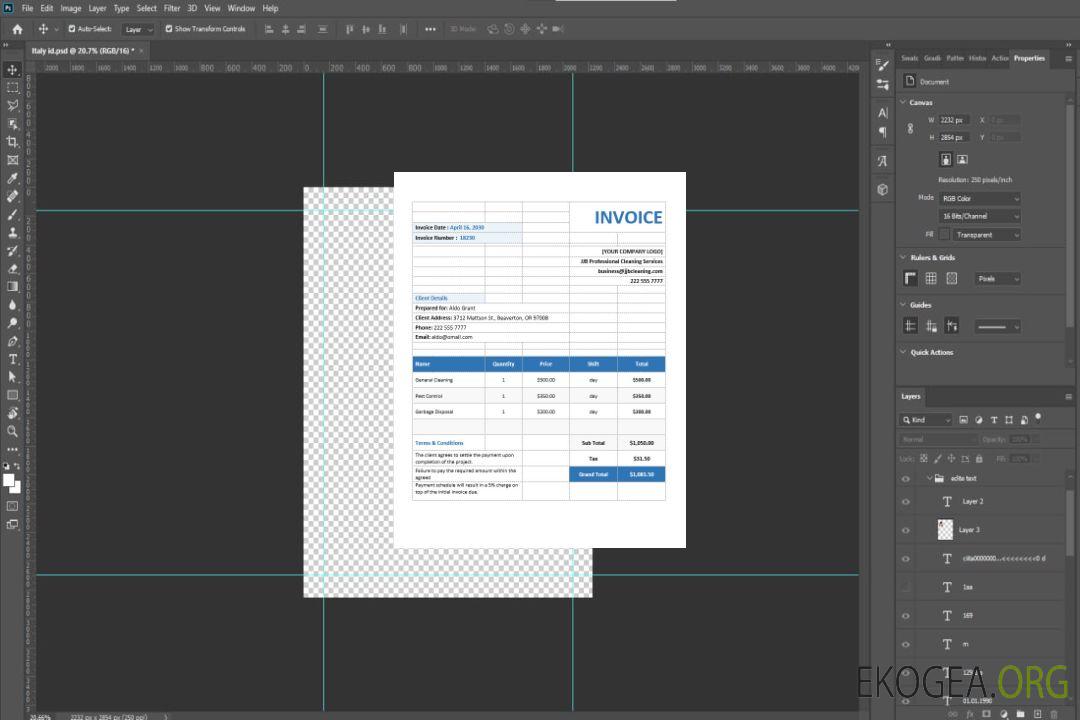Open the Character panel icon
The height and width of the screenshot is (720, 1080).
[x=883, y=112]
